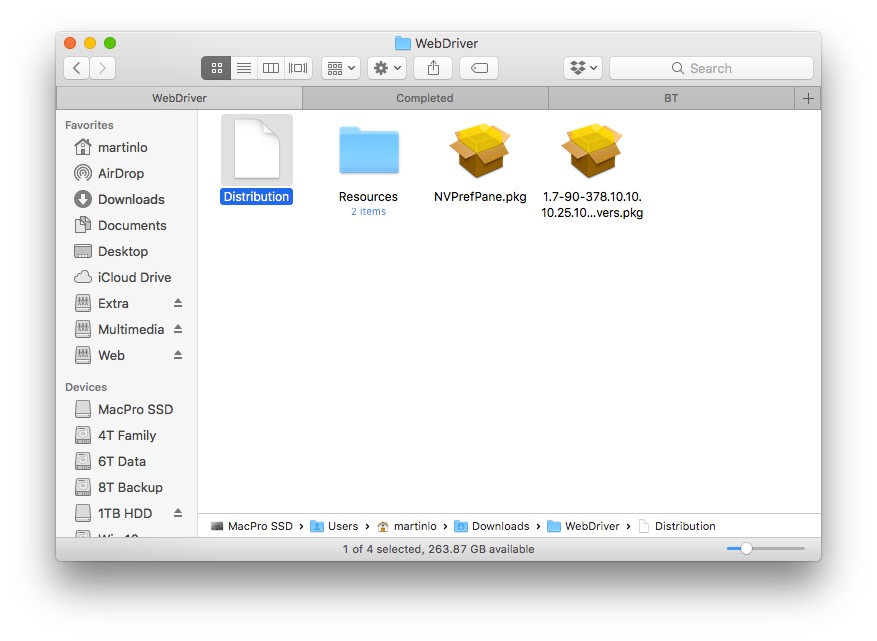Click the Share toolbar button

(x=433, y=68)
